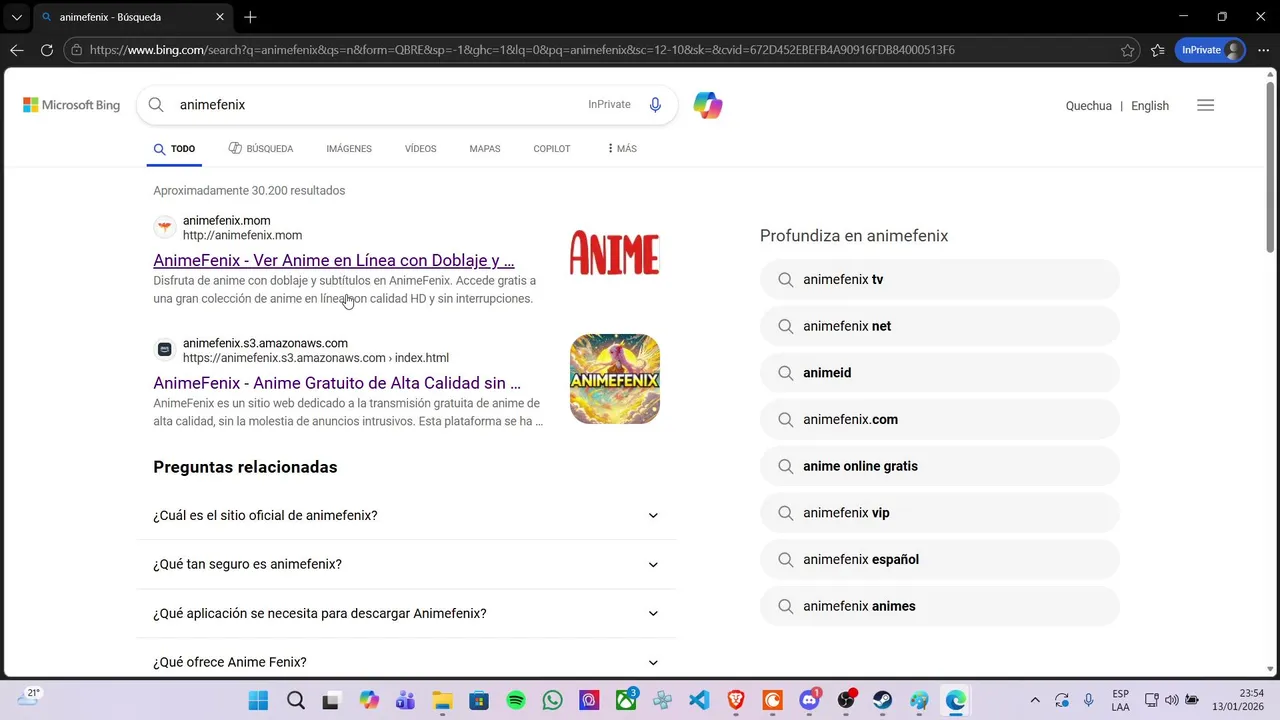Open Xbox app from the taskbar
The width and height of the screenshot is (1280, 720).
coord(626,700)
